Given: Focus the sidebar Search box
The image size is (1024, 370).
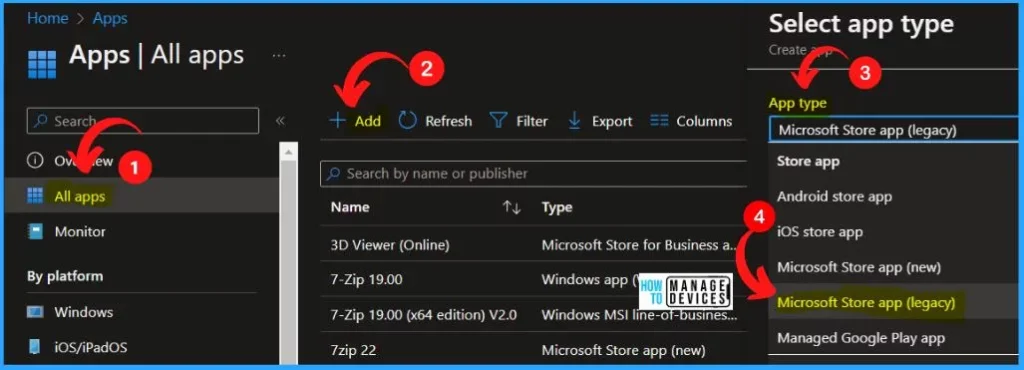Looking at the screenshot, I should (x=143, y=121).
